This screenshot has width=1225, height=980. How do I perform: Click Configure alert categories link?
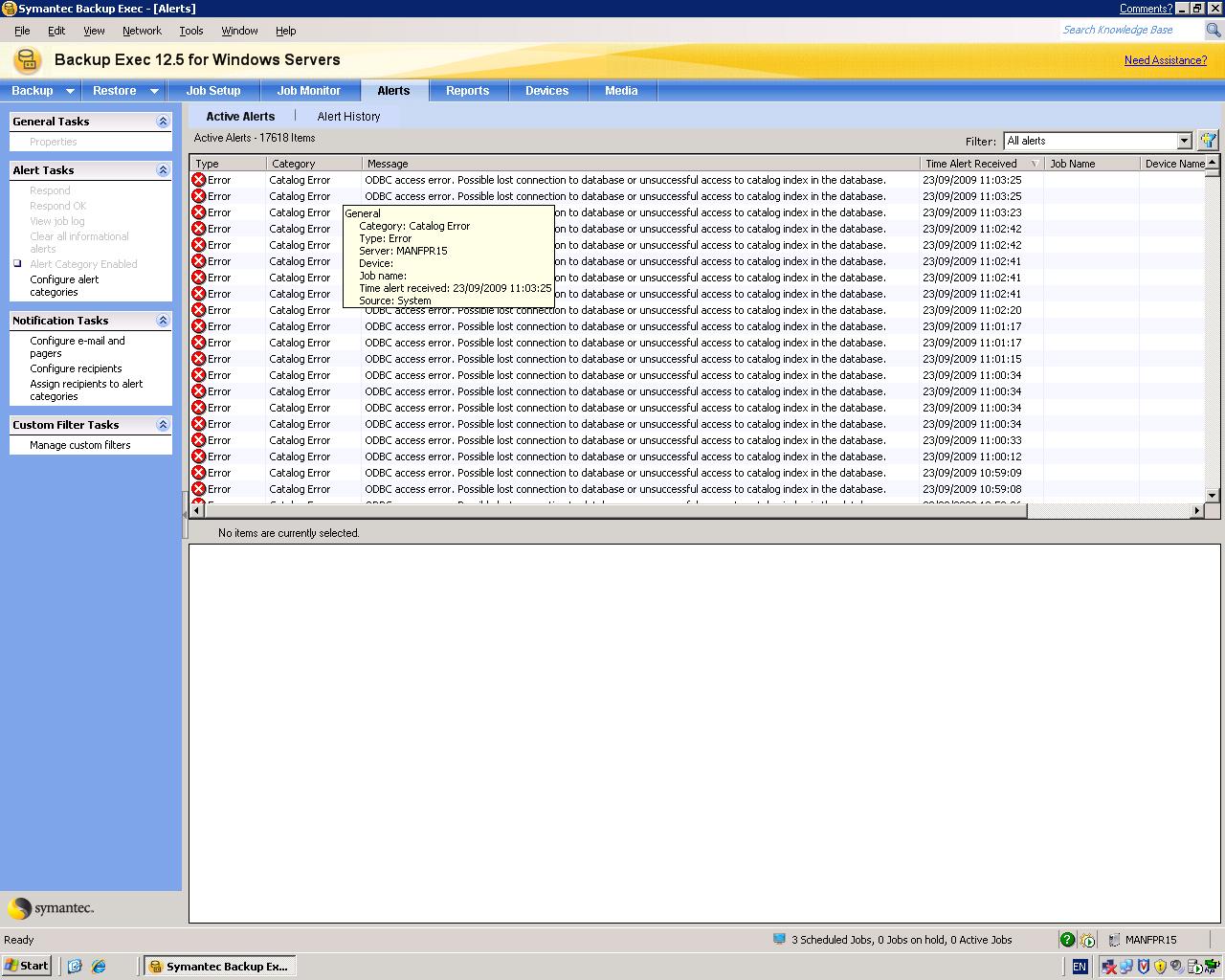[x=64, y=286]
